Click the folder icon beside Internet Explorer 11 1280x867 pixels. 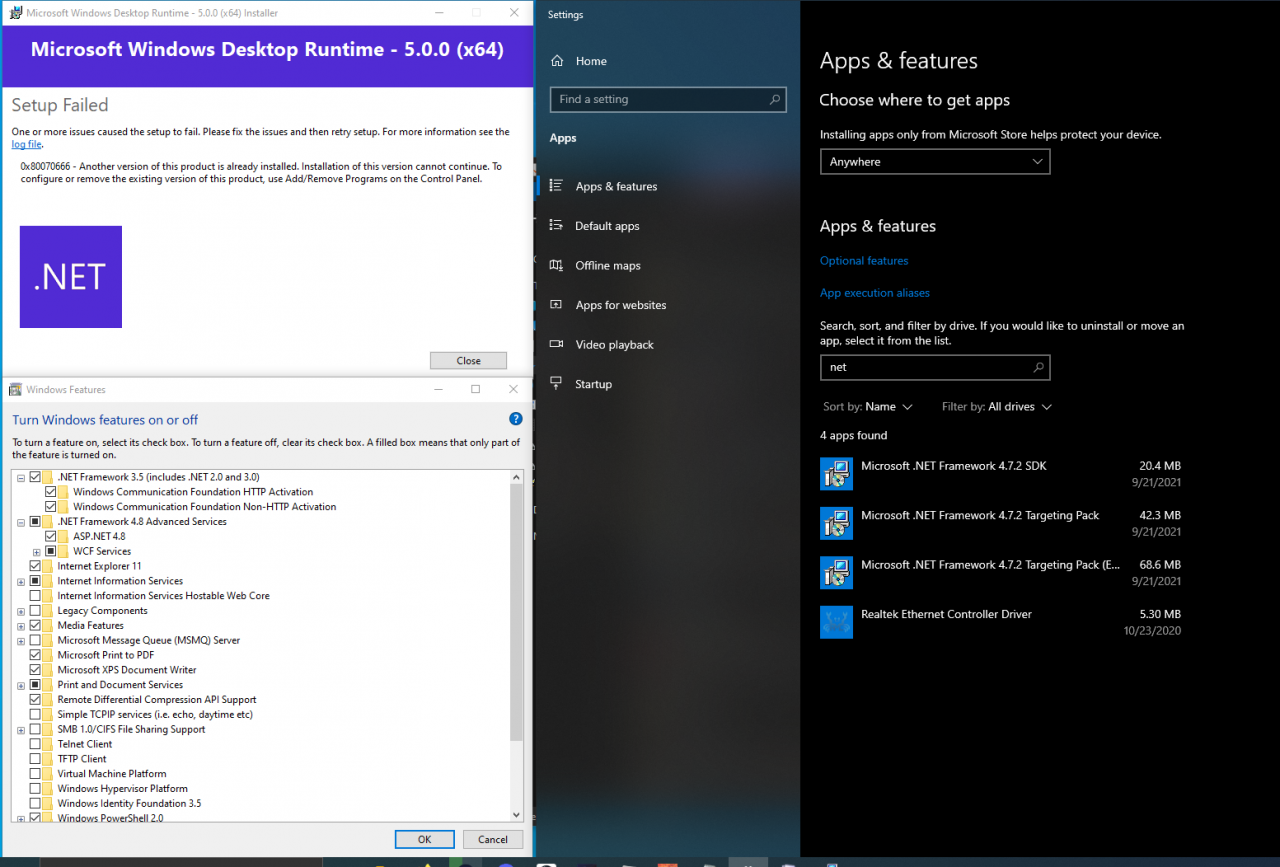49,566
